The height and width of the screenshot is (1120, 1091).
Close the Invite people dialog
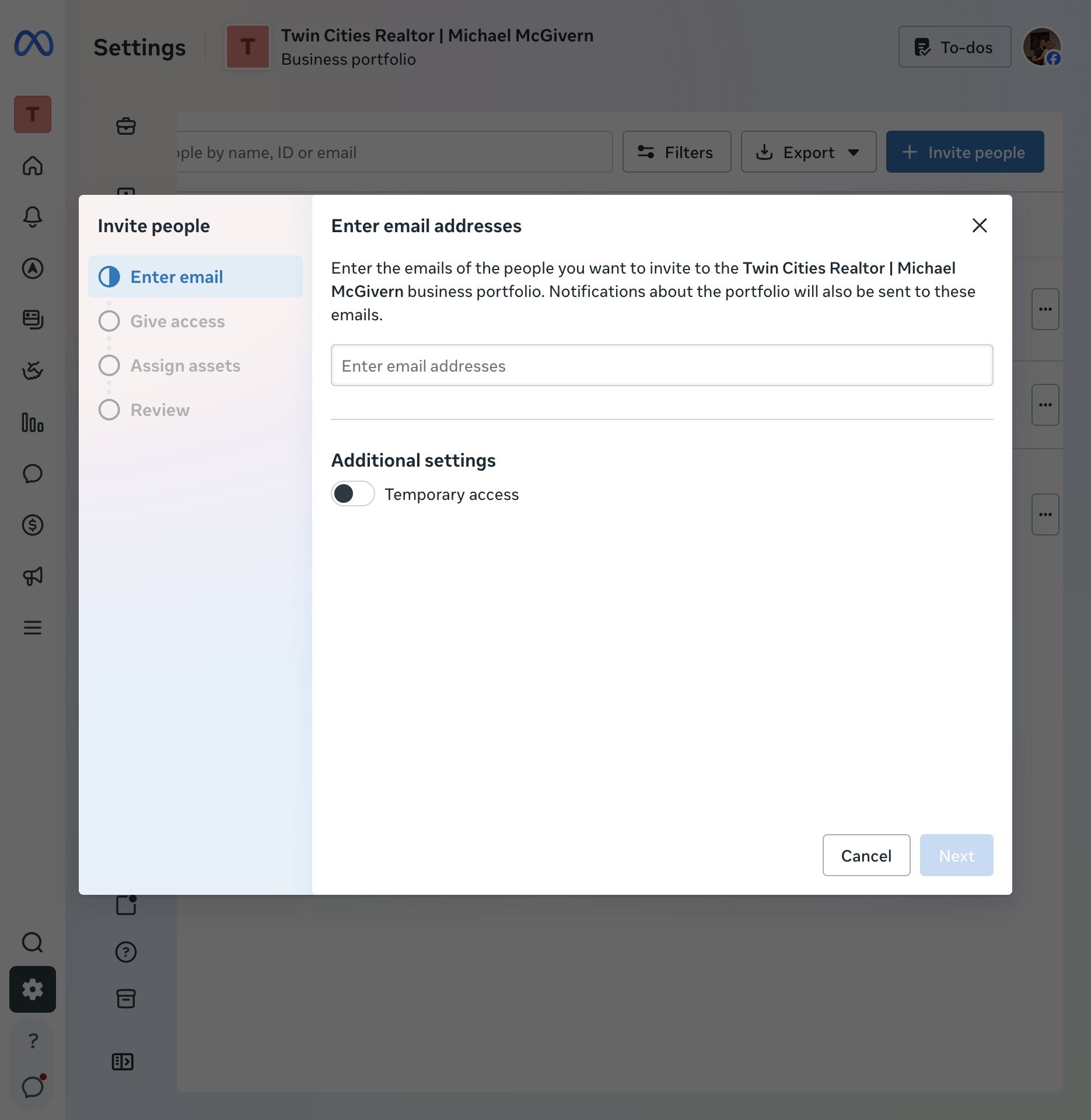click(x=980, y=225)
